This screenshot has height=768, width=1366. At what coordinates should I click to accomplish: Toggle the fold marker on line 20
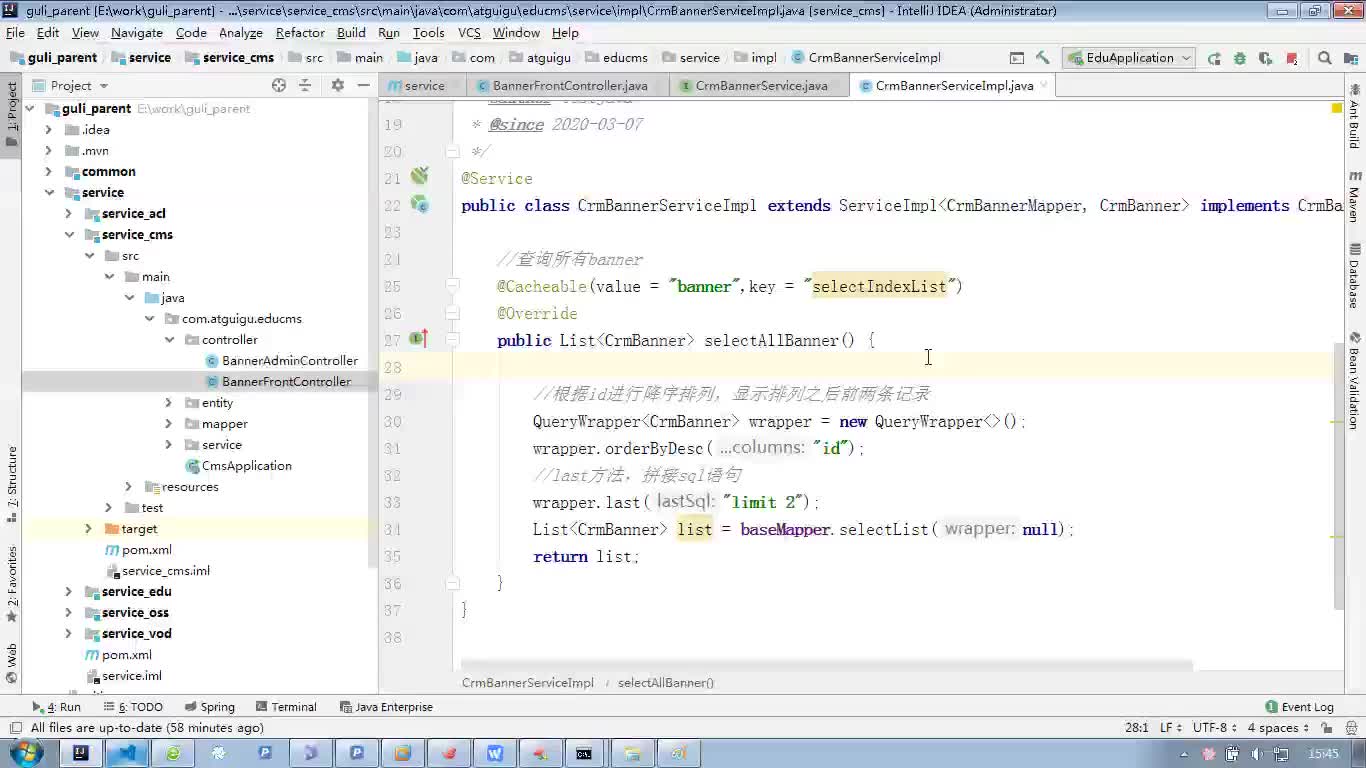point(452,151)
